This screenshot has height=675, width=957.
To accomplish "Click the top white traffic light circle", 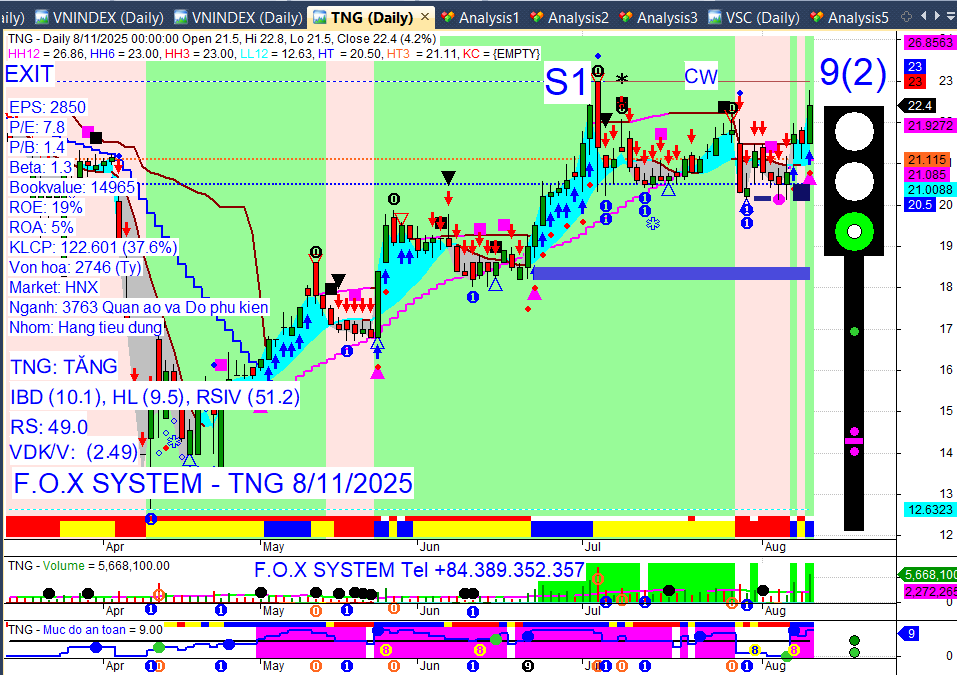I will click(854, 131).
